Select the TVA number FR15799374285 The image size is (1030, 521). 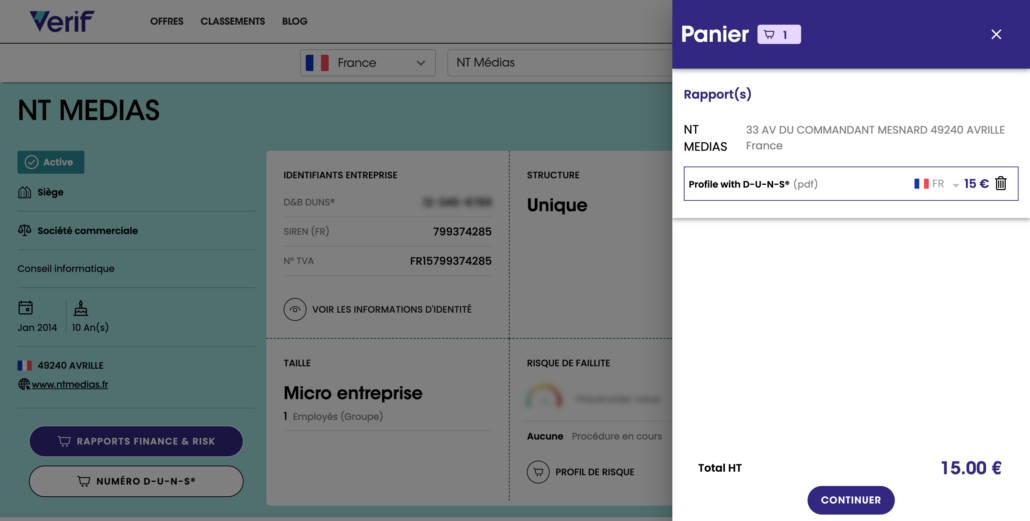451,261
